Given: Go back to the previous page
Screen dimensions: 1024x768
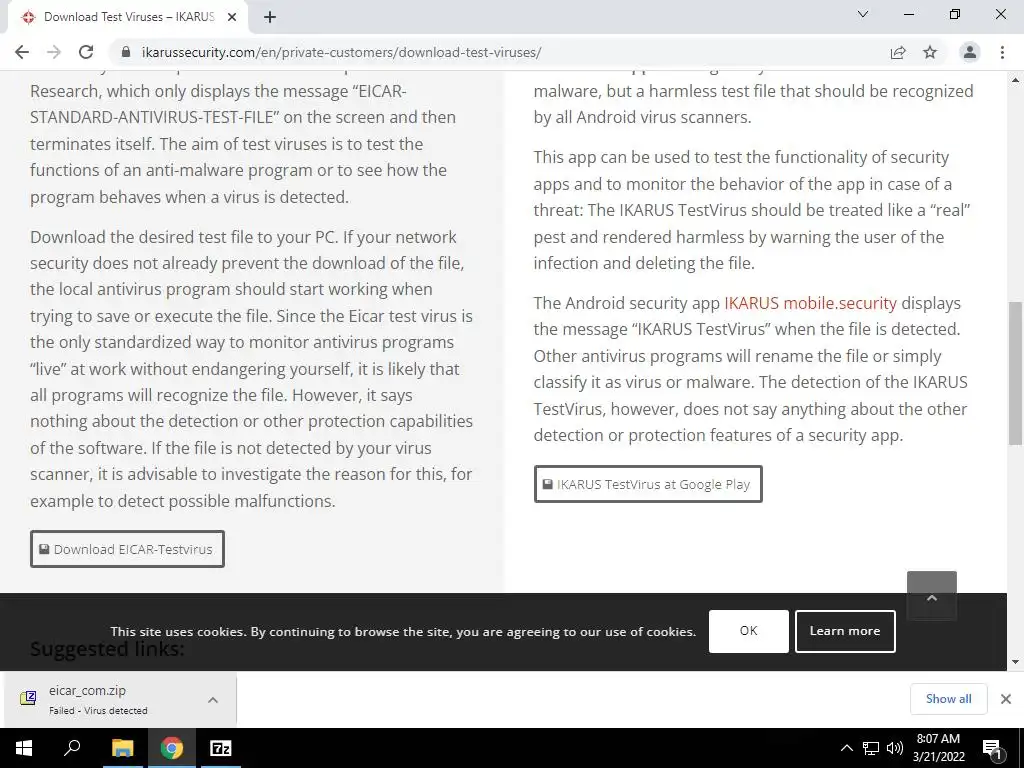Looking at the screenshot, I should pos(22,52).
